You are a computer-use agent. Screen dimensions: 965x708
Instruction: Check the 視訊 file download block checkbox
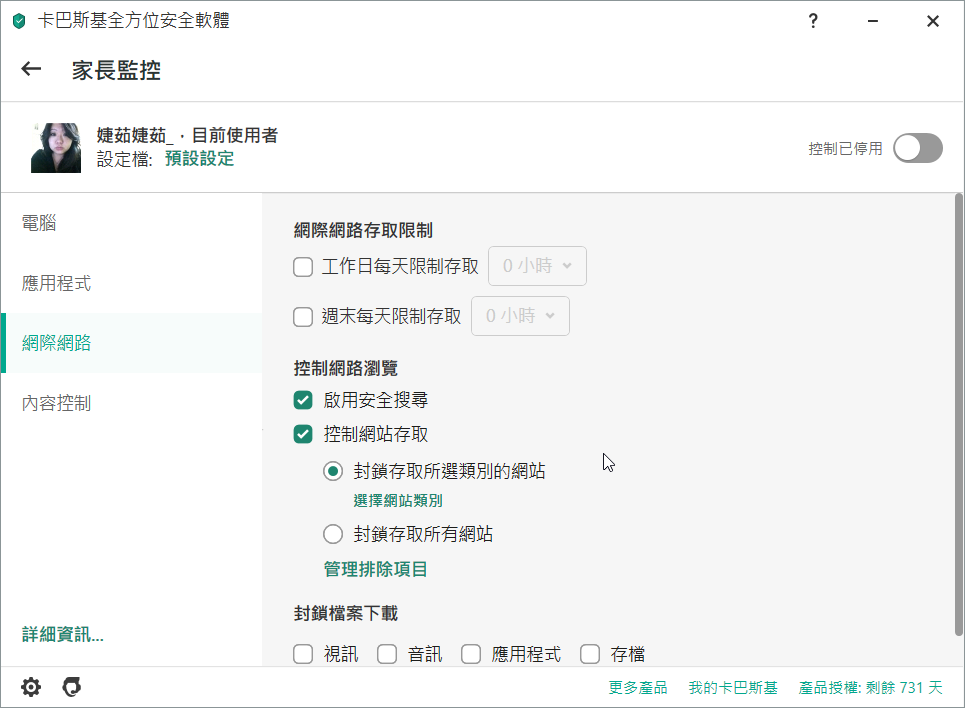tap(303, 655)
